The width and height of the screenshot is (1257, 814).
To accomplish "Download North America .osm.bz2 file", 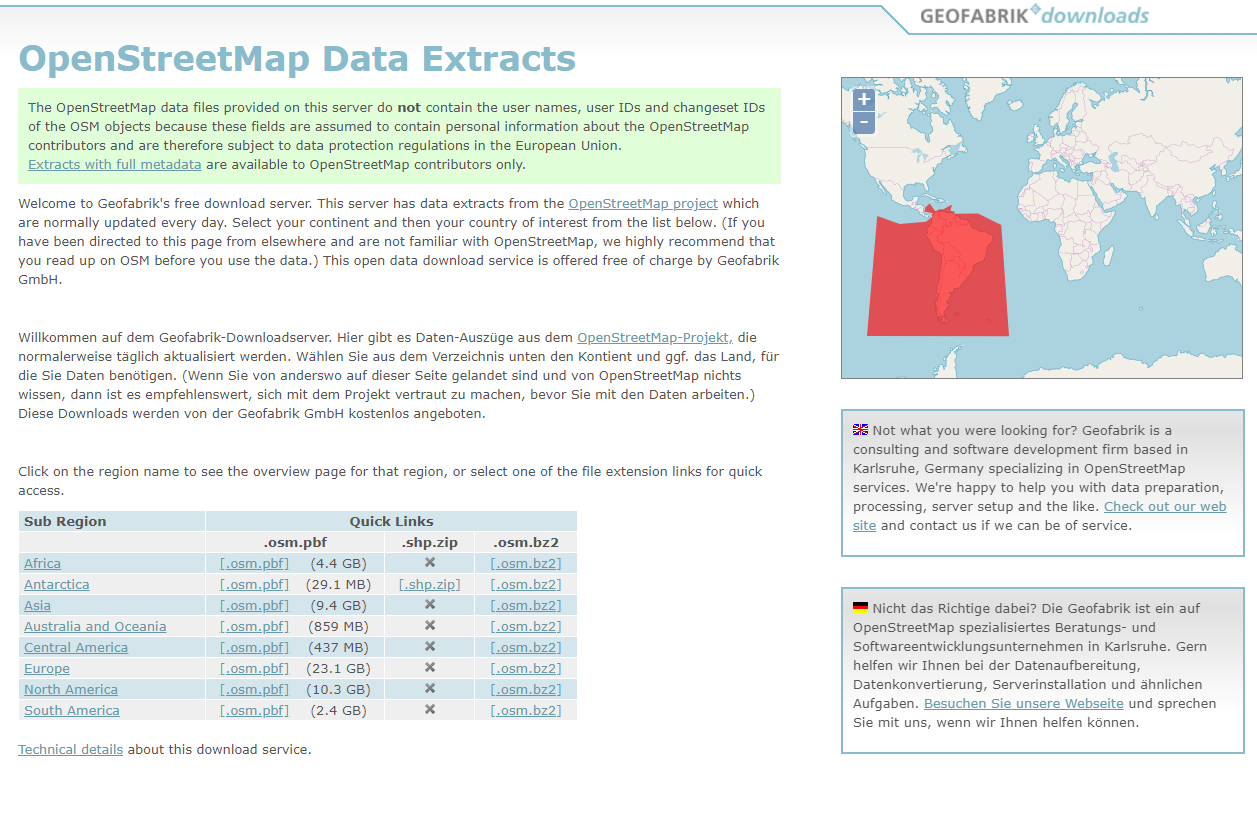I will tap(526, 690).
